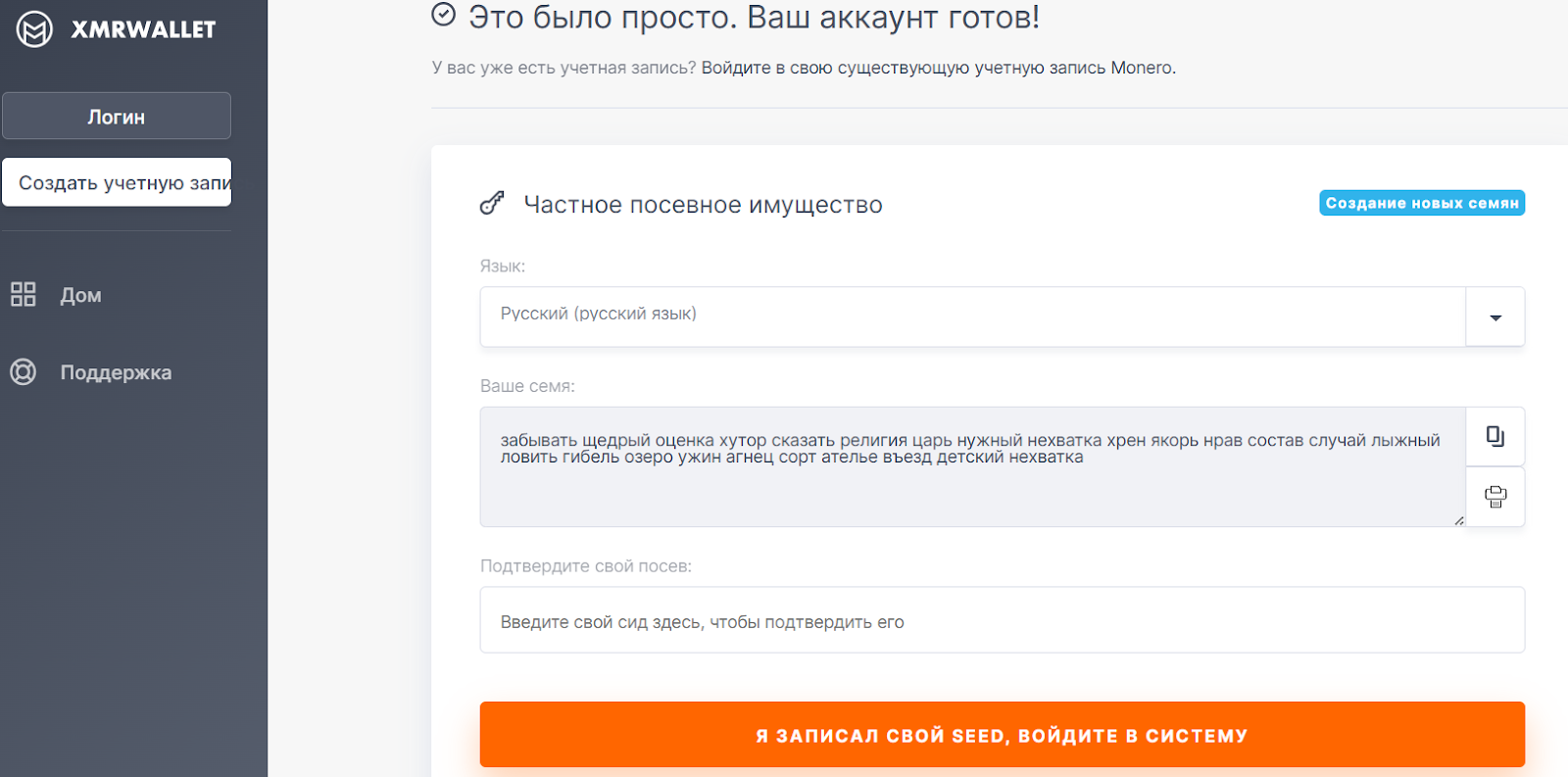Click the key icon near Частное посевное имущество
1568x777 pixels.
coord(492,203)
